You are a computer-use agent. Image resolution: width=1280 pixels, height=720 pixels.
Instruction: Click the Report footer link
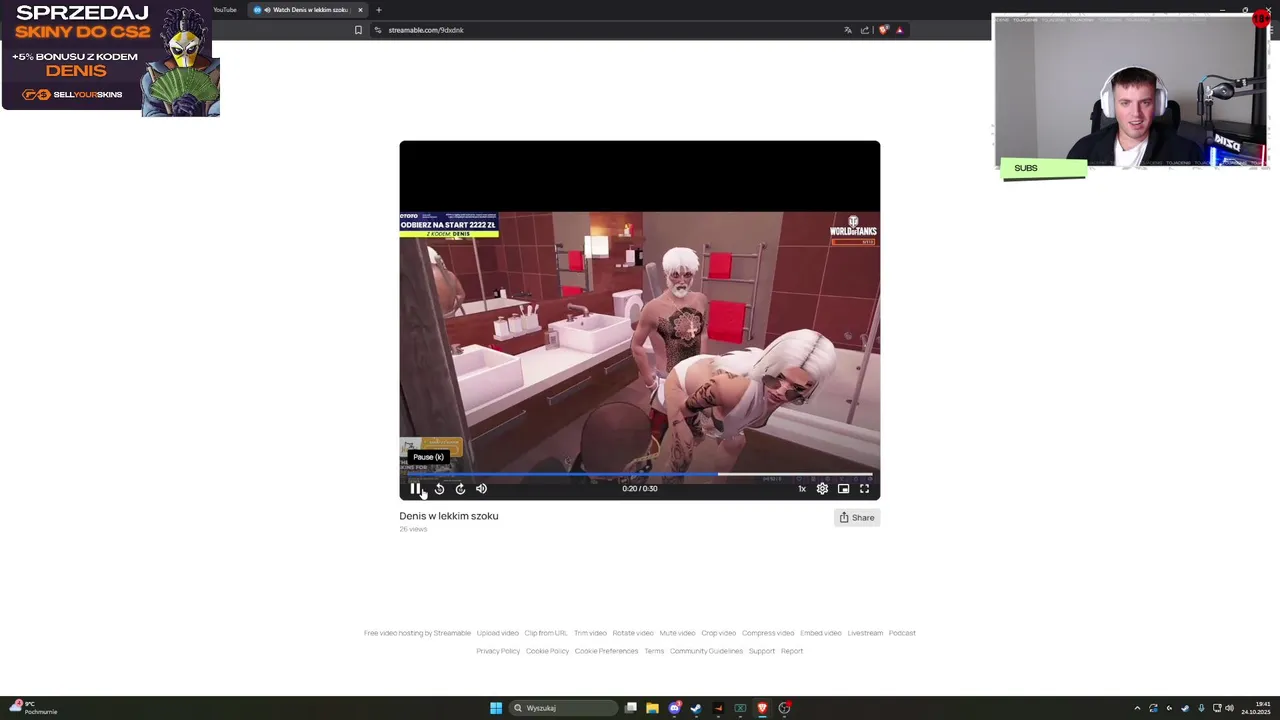tap(792, 651)
